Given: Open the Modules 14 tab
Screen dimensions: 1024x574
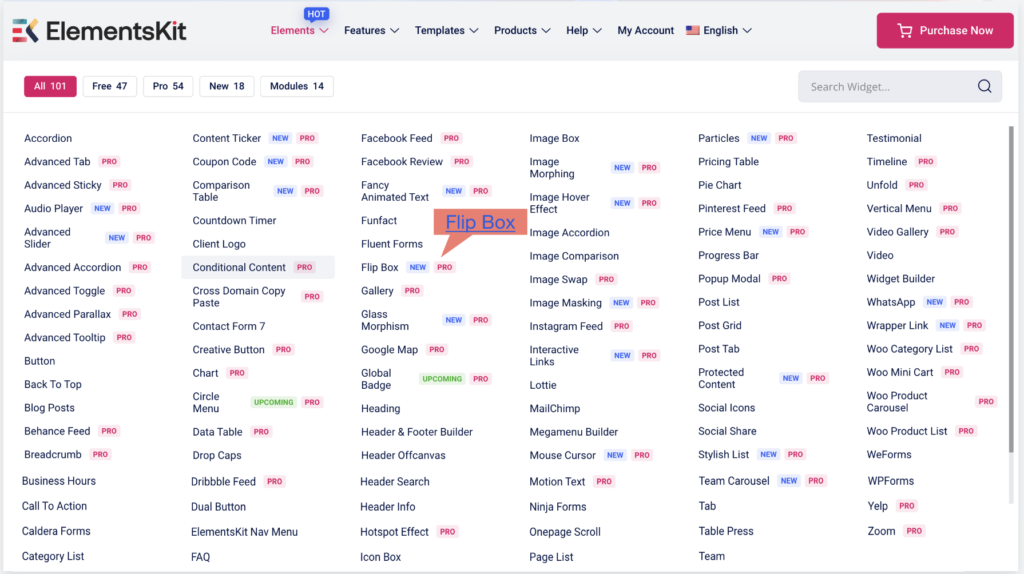Looking at the screenshot, I should 296,86.
